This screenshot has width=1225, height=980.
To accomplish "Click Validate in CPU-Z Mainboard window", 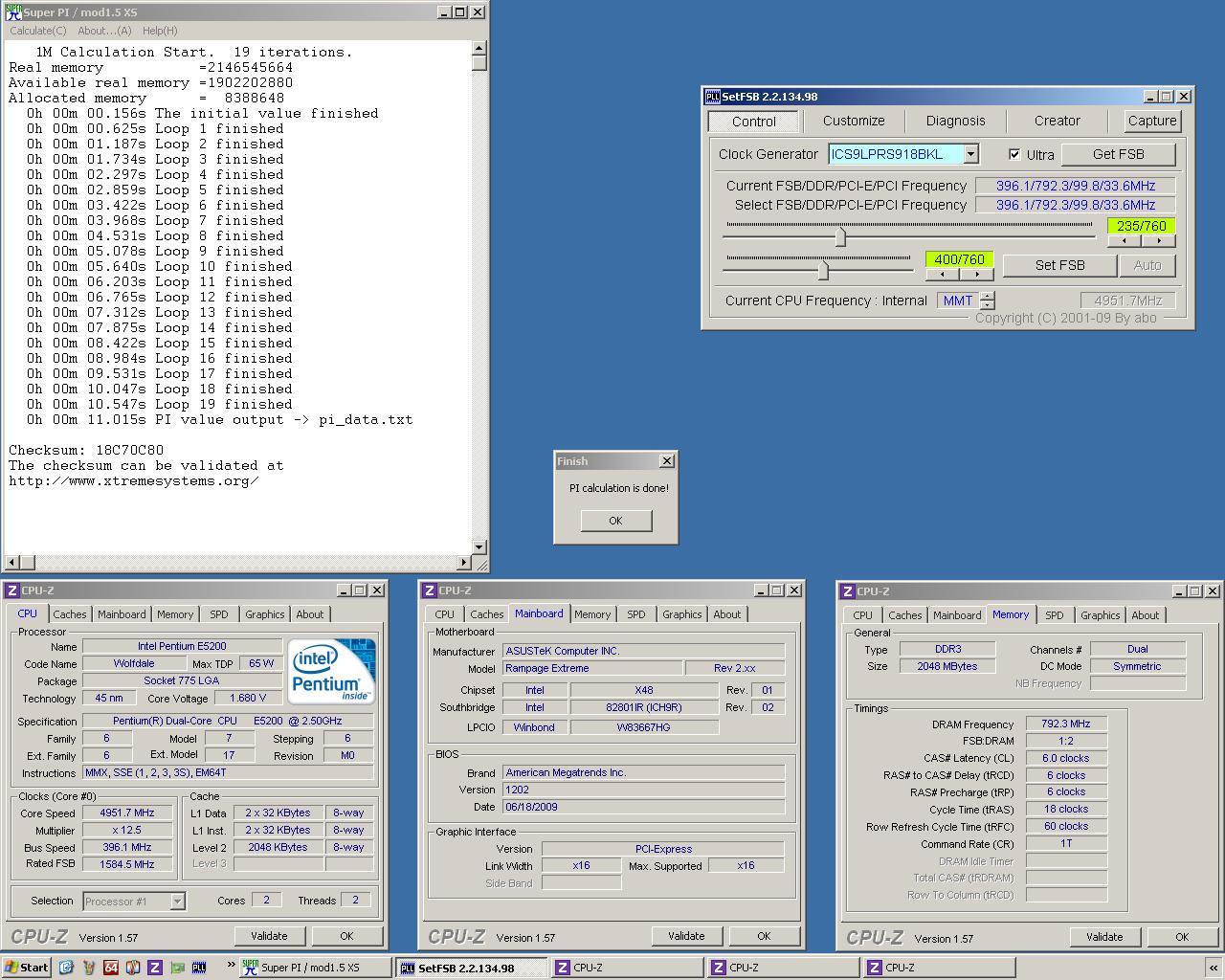I will click(x=686, y=936).
